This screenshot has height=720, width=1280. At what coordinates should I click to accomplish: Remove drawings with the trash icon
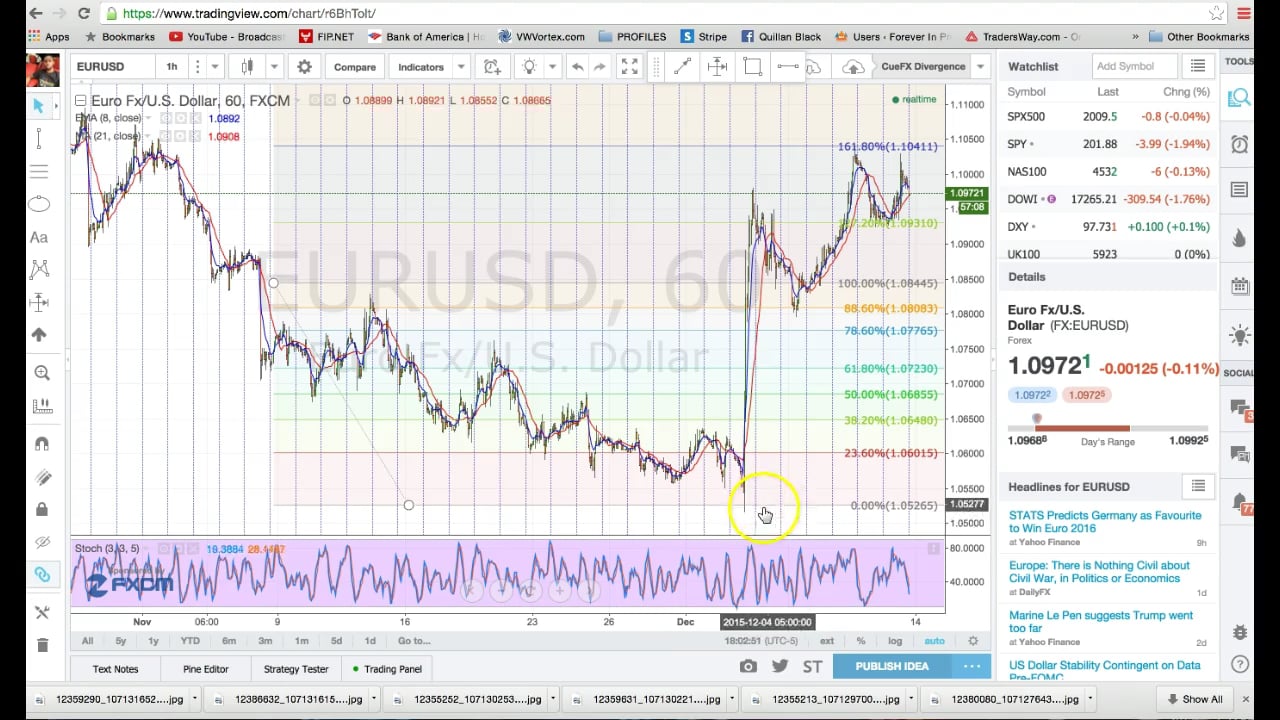pos(41,645)
